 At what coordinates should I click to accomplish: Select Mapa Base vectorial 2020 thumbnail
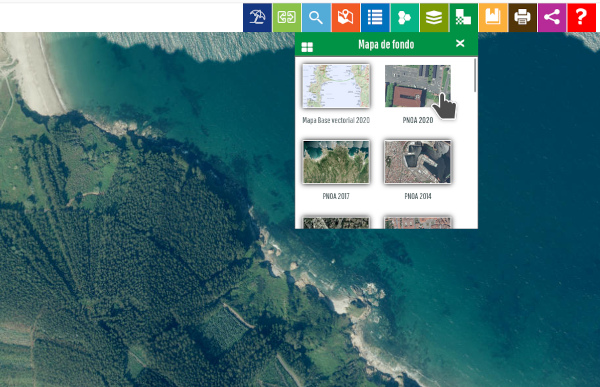point(336,86)
